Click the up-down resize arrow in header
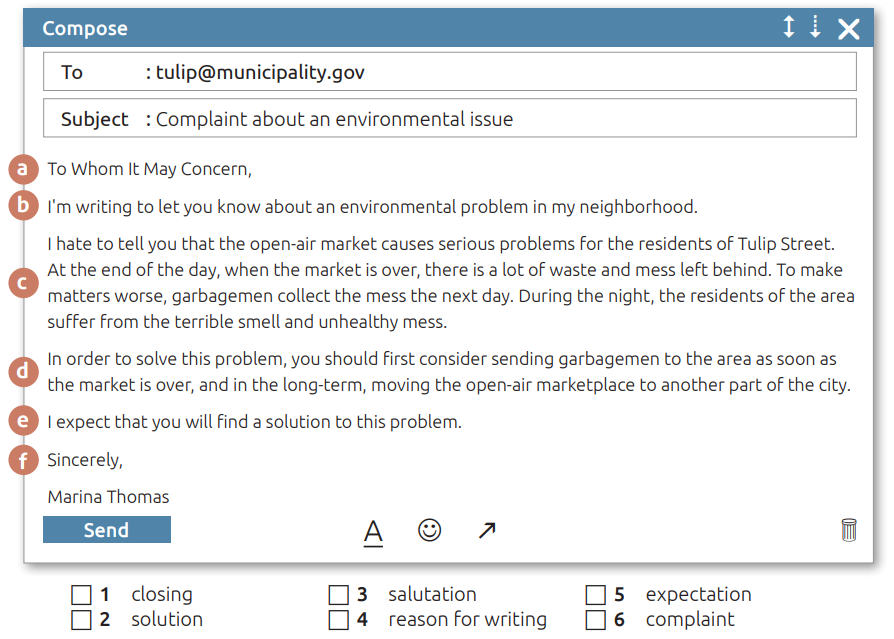The height and width of the screenshot is (639, 894). (x=789, y=28)
